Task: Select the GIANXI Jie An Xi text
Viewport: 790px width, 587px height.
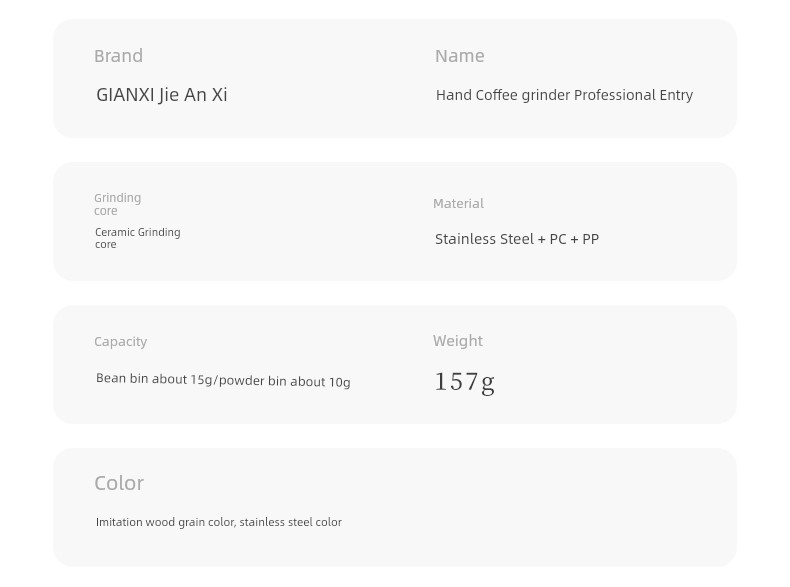Action: (x=162, y=95)
